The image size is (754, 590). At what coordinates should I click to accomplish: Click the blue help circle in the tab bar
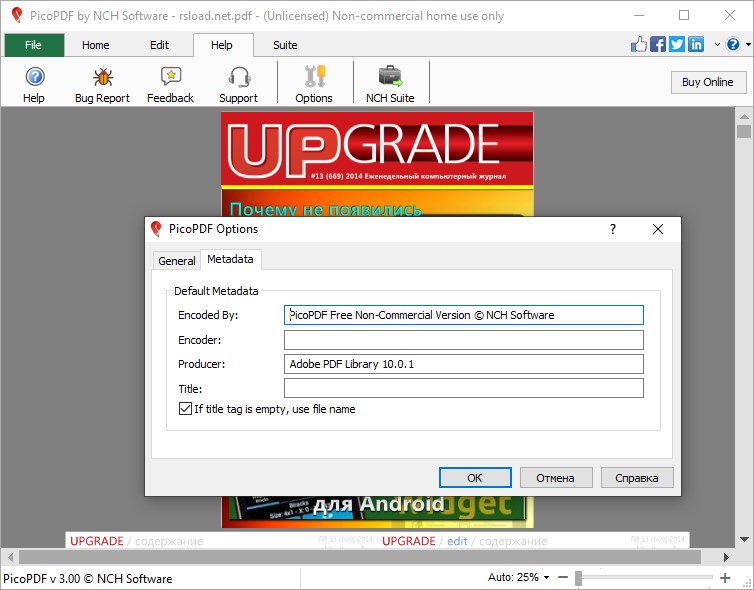click(x=733, y=44)
